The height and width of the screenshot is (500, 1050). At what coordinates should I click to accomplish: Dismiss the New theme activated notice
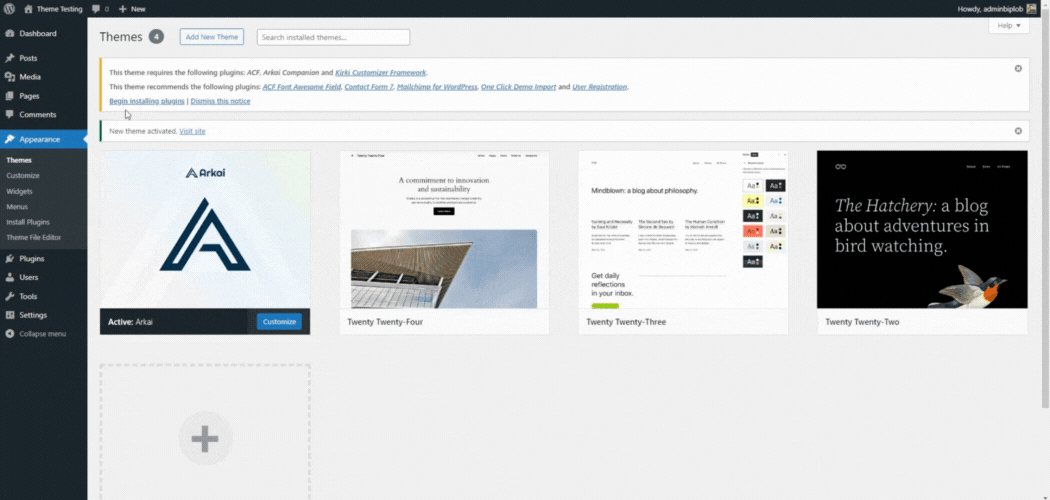tap(1018, 131)
